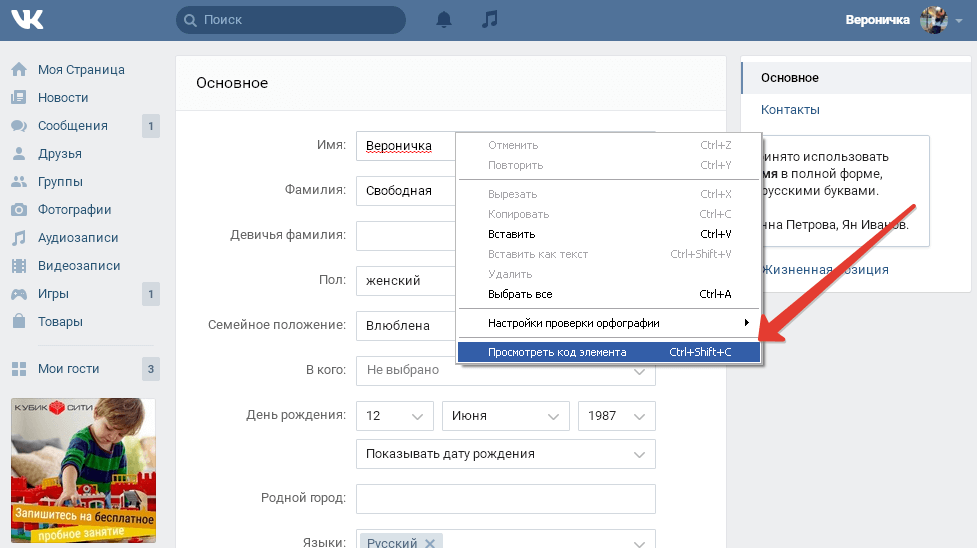Viewport: 977px width, 548px height.
Task: Select Просмотреть код элемента
Action: 609,352
